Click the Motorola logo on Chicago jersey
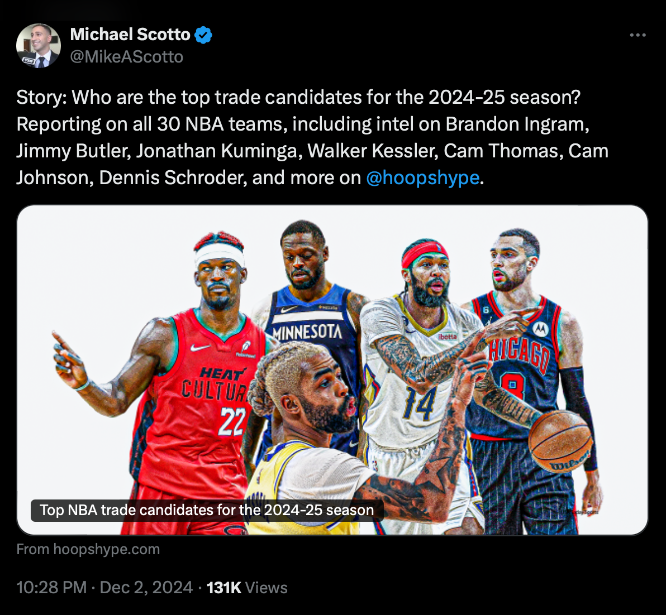 coord(540,329)
